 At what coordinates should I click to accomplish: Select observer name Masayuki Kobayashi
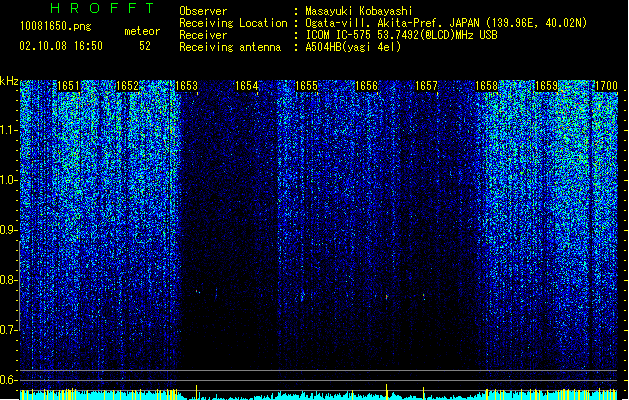point(359,11)
